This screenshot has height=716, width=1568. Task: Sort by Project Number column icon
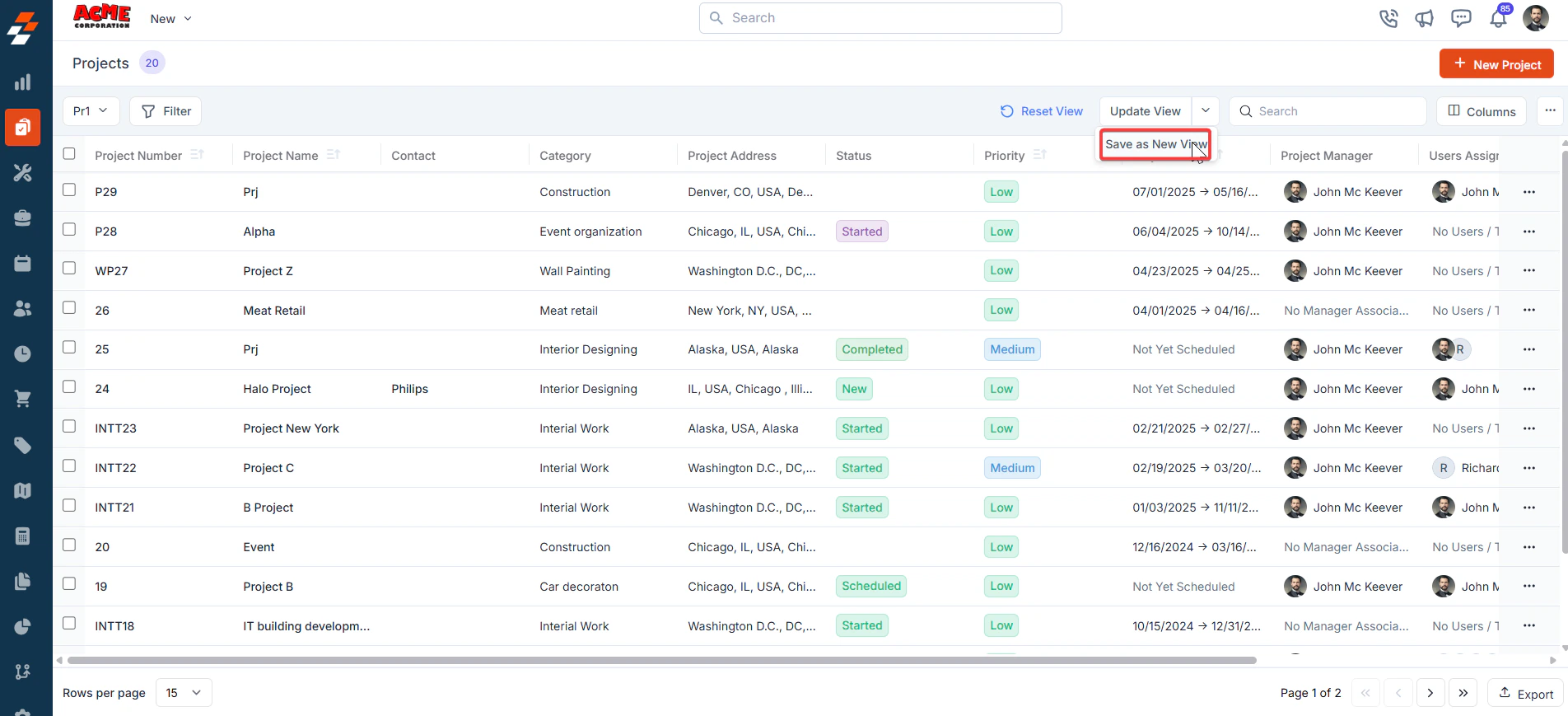197,155
